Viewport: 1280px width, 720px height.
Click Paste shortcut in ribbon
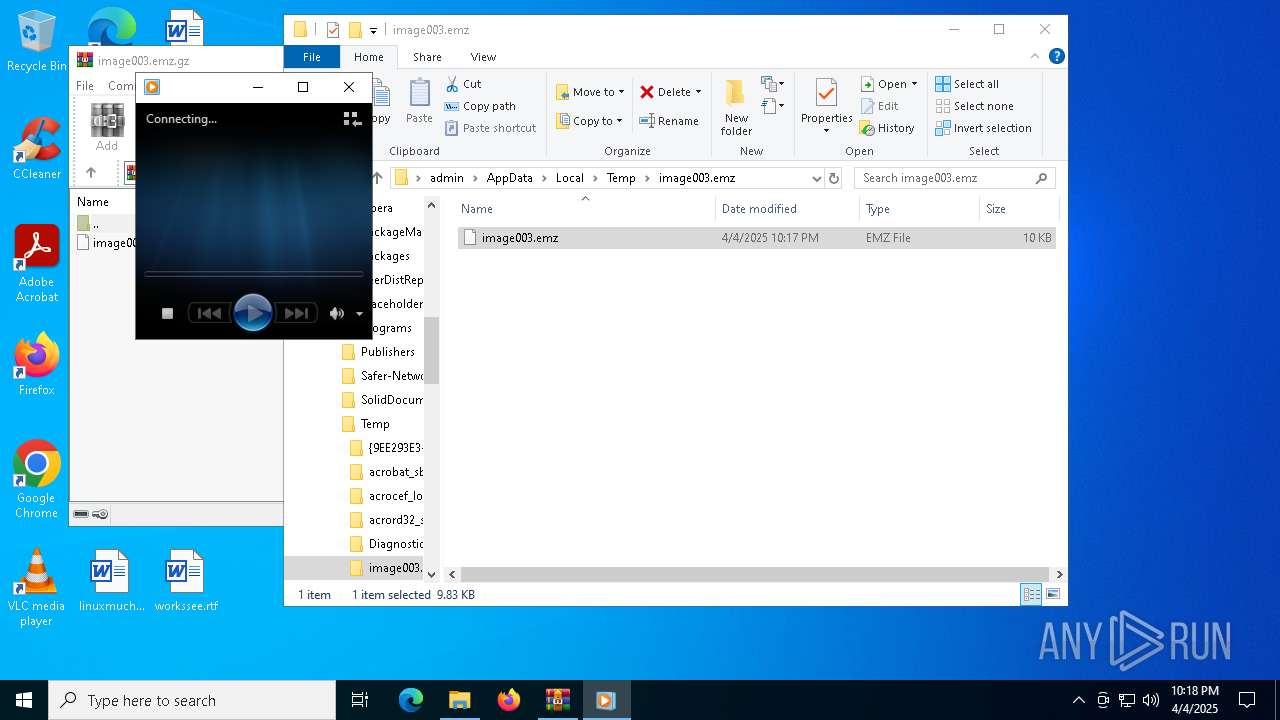(x=491, y=128)
